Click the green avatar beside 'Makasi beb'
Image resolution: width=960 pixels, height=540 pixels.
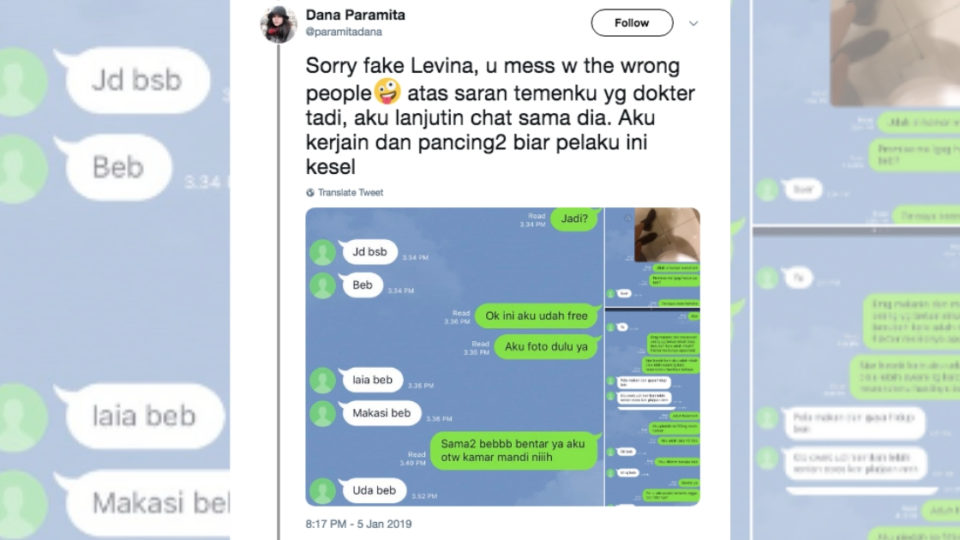(323, 413)
